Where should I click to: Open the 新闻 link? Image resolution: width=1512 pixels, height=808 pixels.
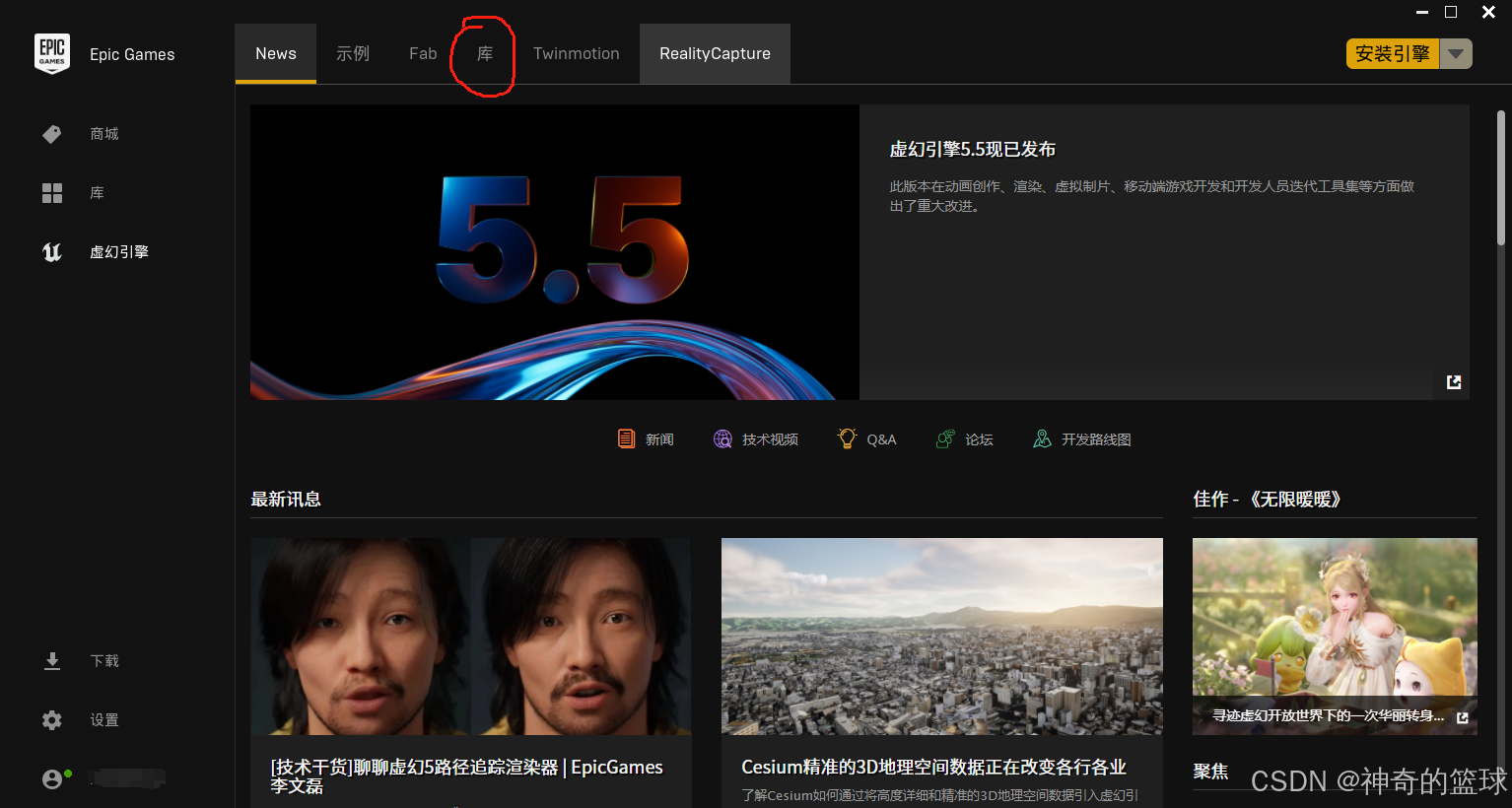coord(659,439)
